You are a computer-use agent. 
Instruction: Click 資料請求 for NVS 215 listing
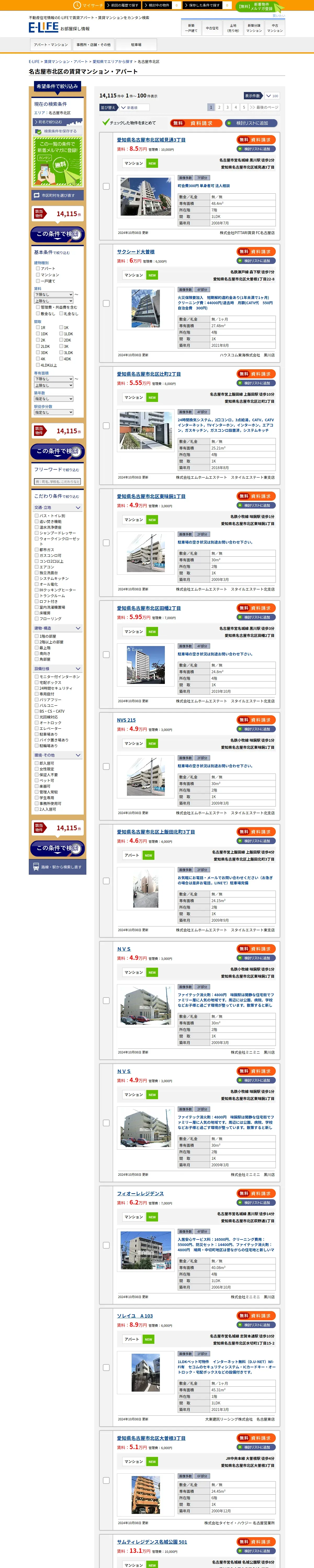pyautogui.click(x=256, y=719)
